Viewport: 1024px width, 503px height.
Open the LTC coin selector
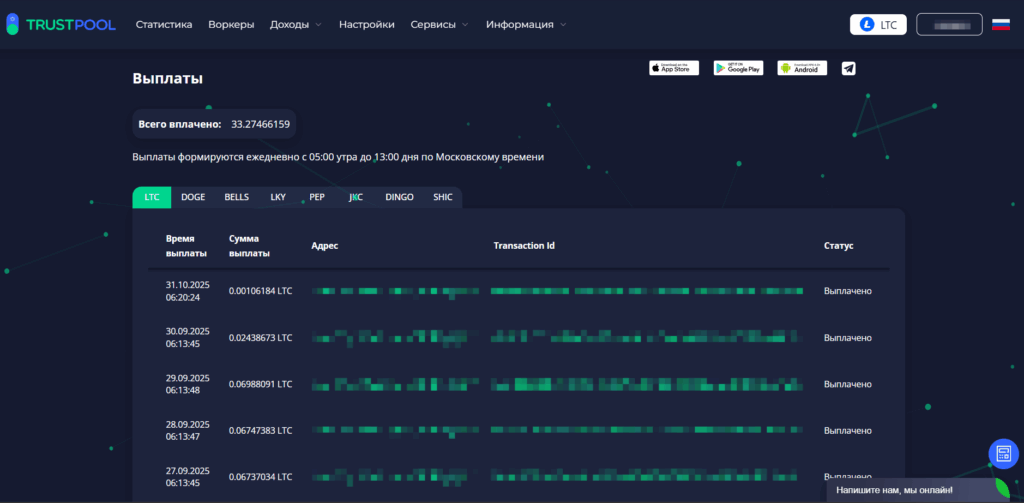click(878, 24)
